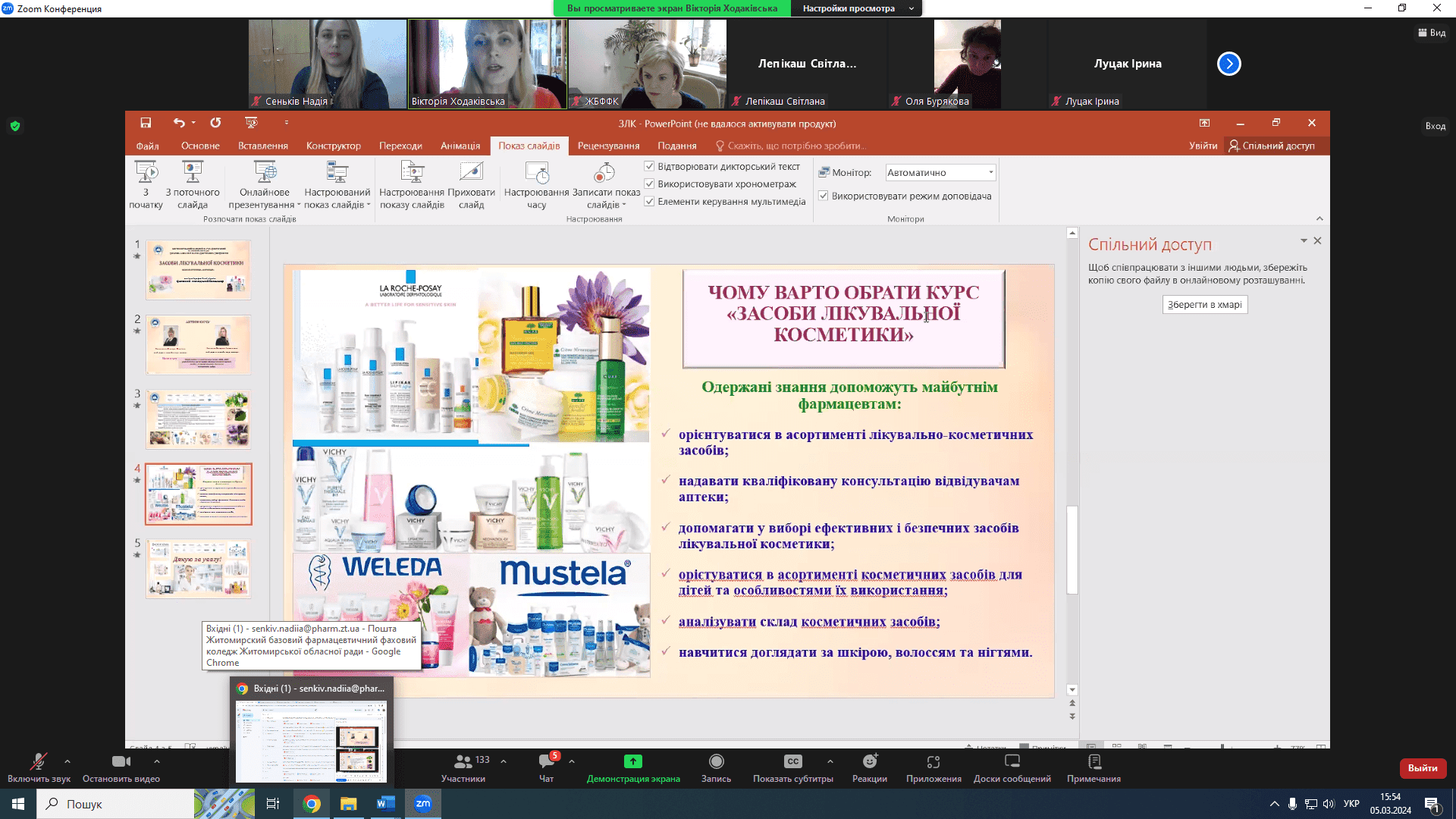Click Приховати слайд icon
Screen dimensions: 1456x819
pos(471,185)
